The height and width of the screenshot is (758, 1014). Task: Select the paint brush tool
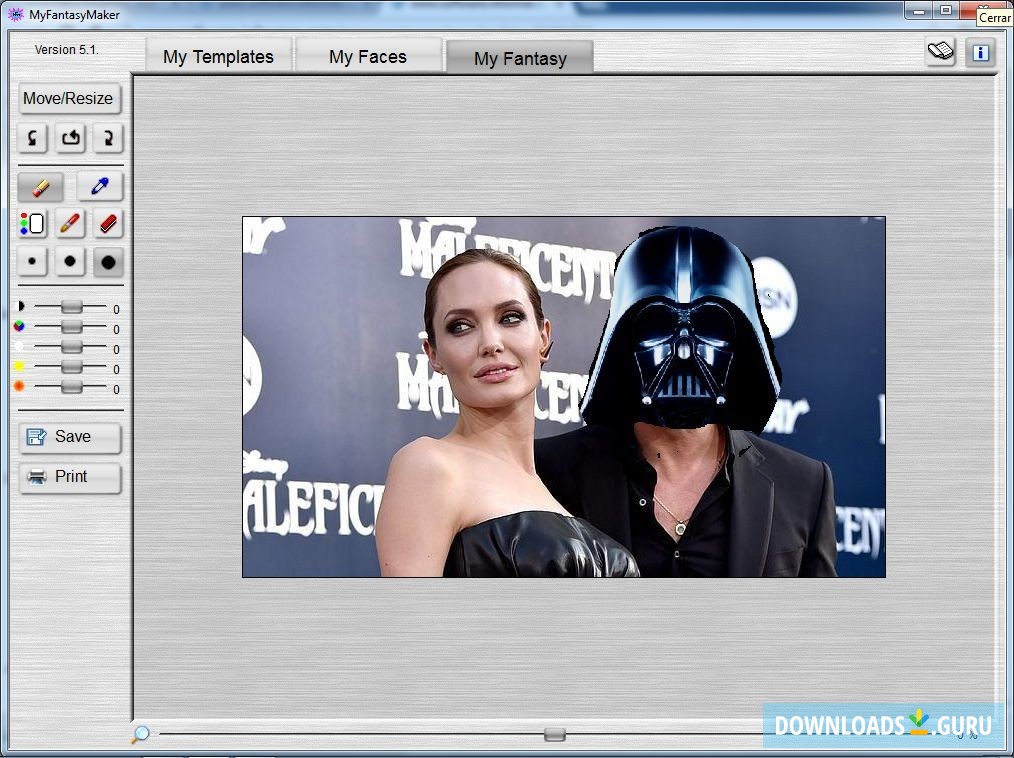pyautogui.click(x=70, y=224)
